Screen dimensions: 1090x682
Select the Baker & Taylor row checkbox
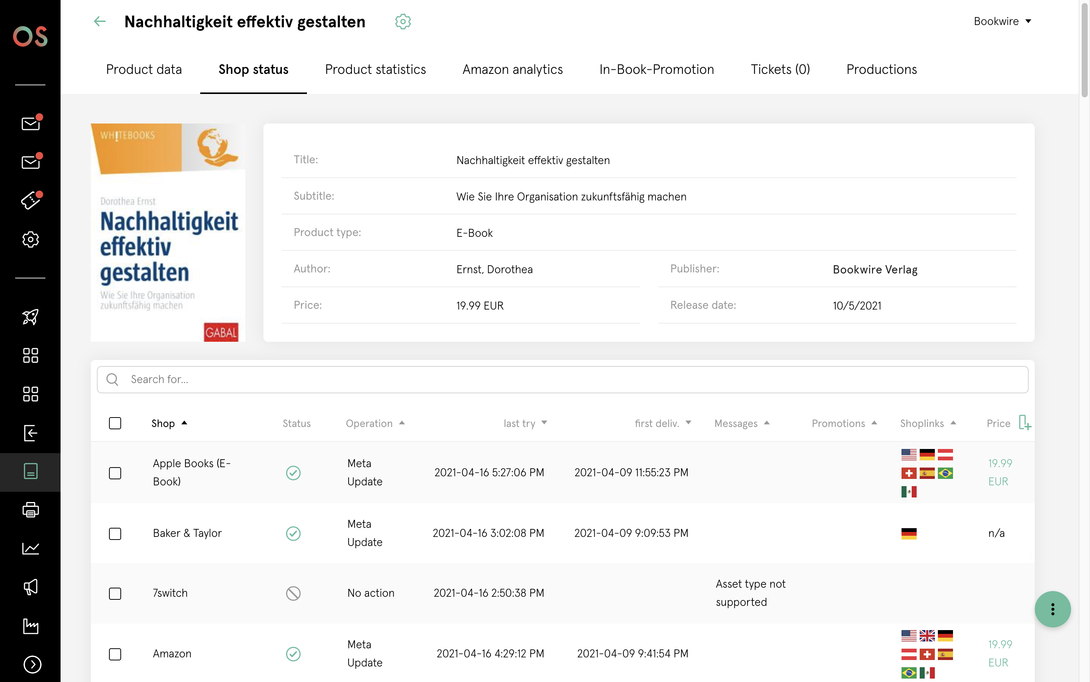[115, 534]
